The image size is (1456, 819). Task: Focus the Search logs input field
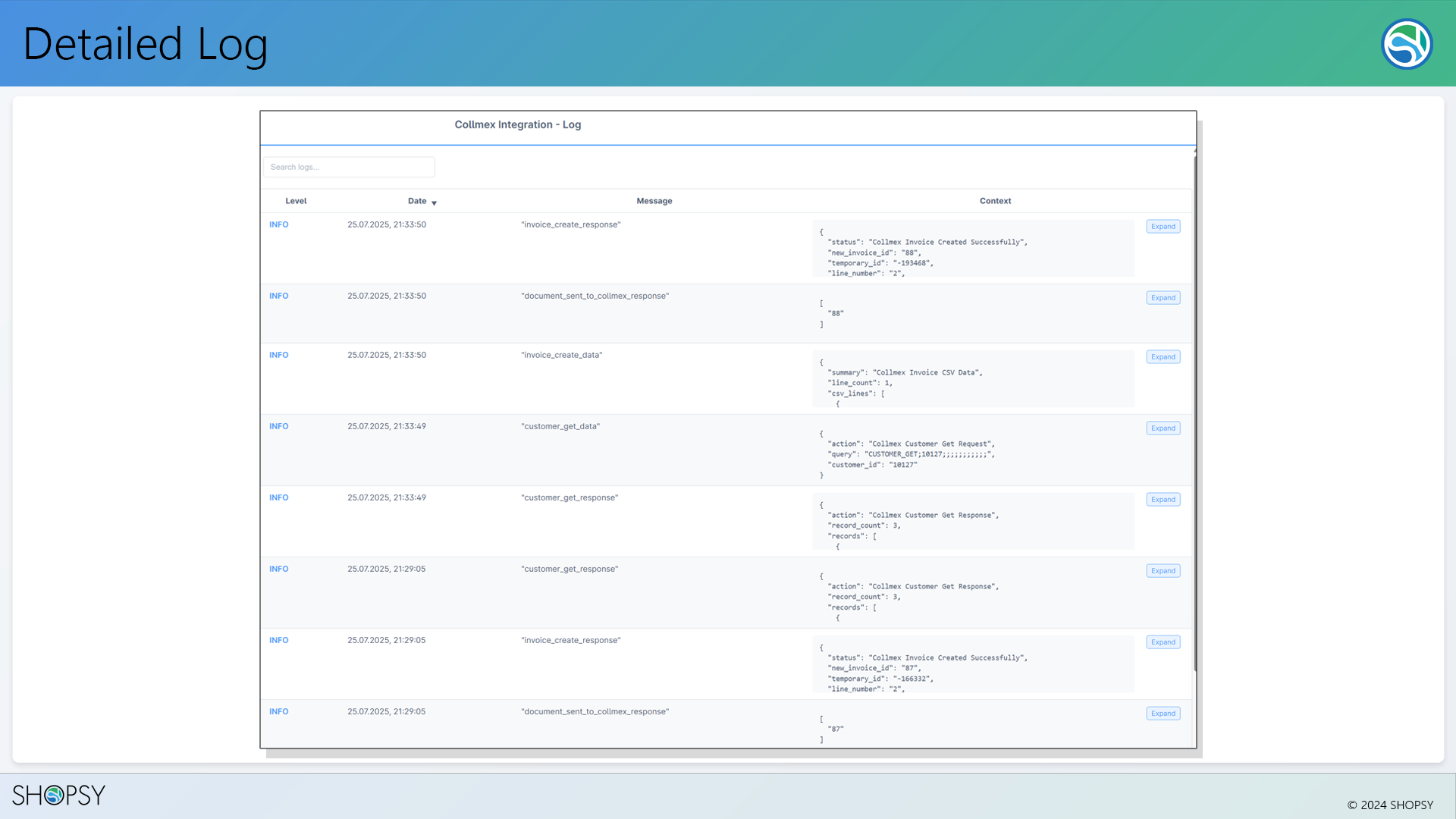tap(349, 167)
